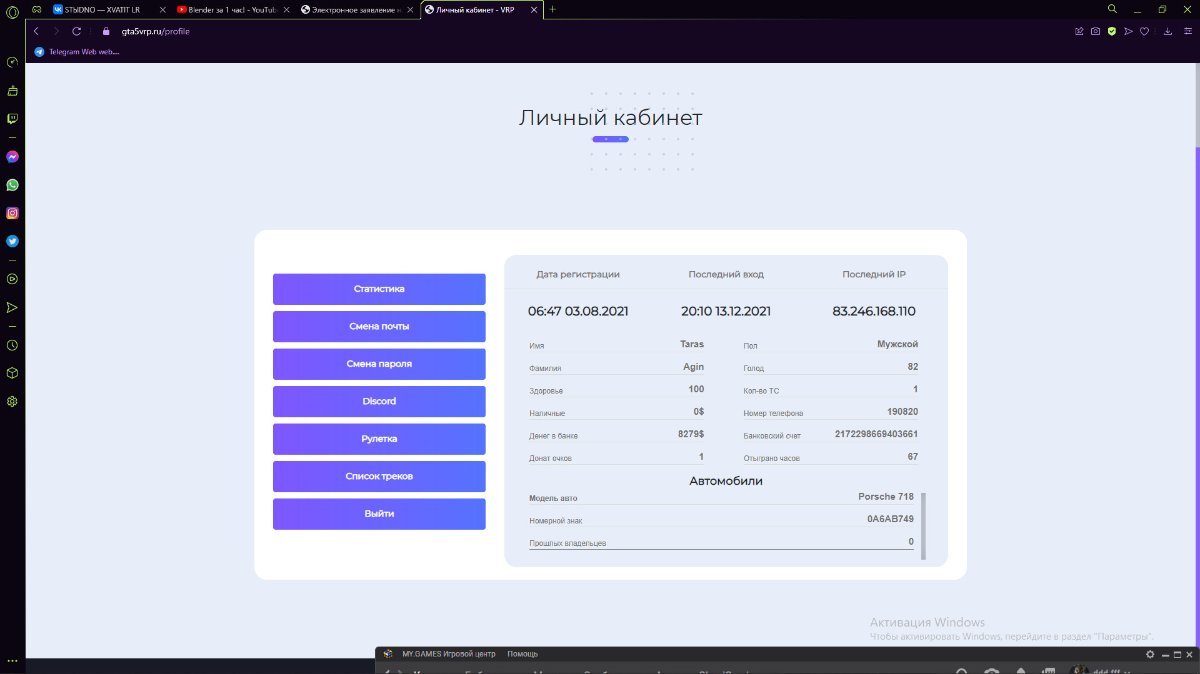This screenshot has width=1200, height=674.
Task: Click the ad blocker shield icon
Action: click(1111, 31)
